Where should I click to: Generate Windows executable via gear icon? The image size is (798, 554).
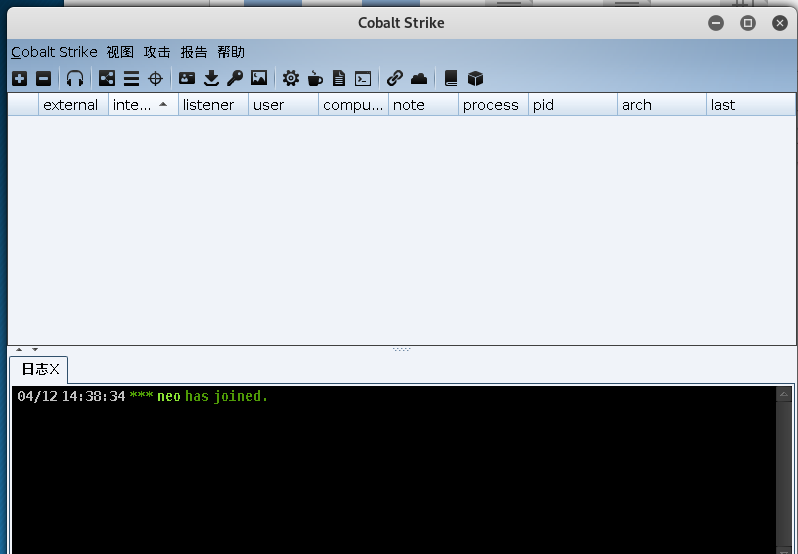291,78
